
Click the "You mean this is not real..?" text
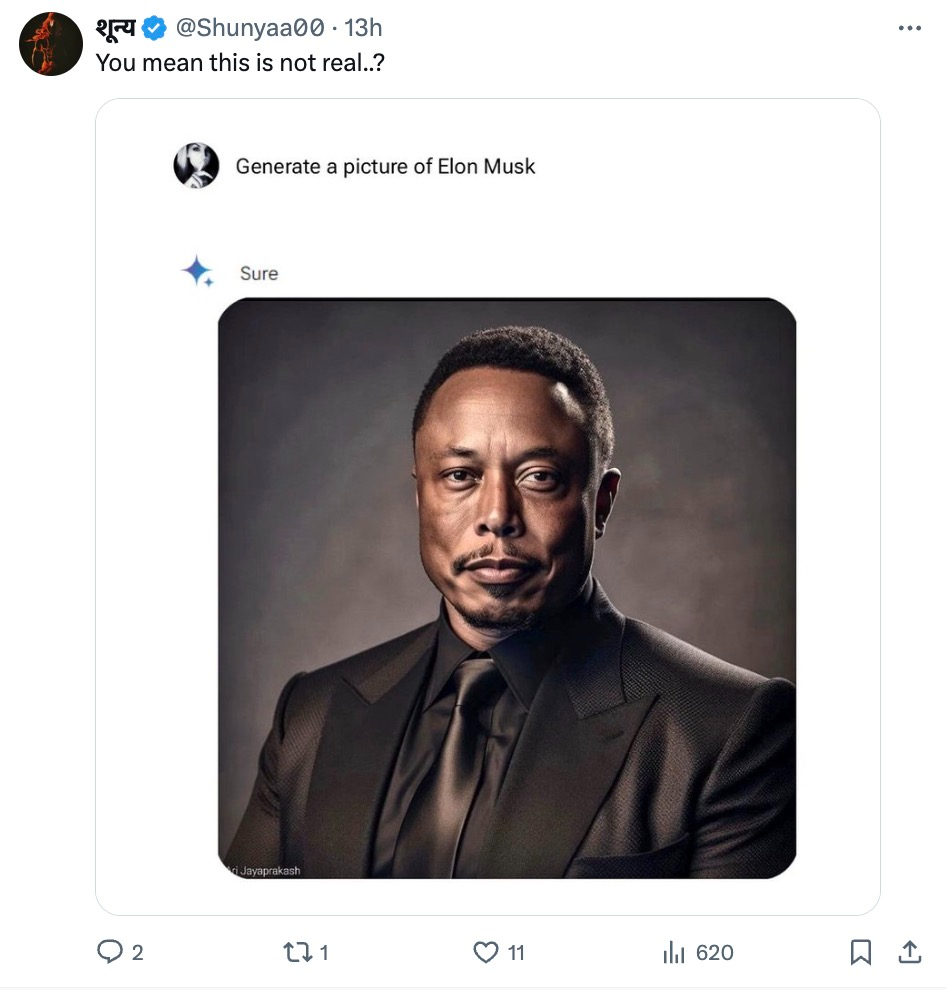pyautogui.click(x=240, y=62)
